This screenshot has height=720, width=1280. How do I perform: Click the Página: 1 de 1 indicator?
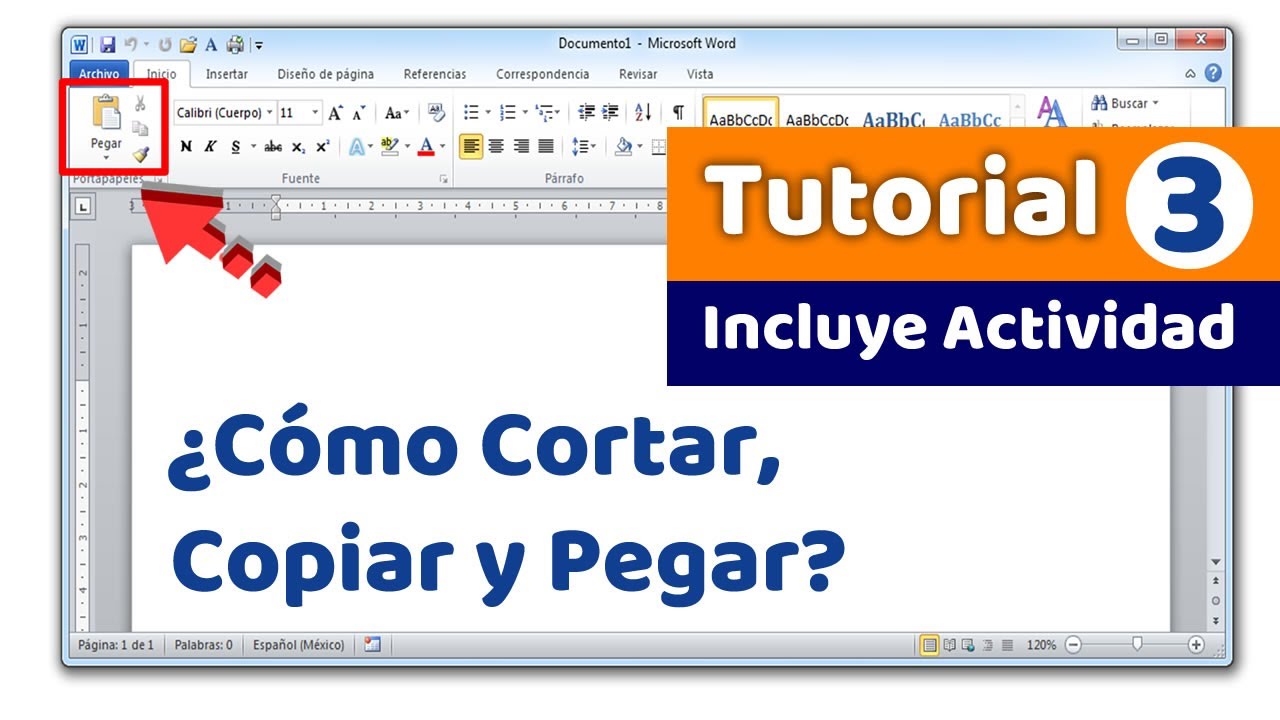(116, 645)
